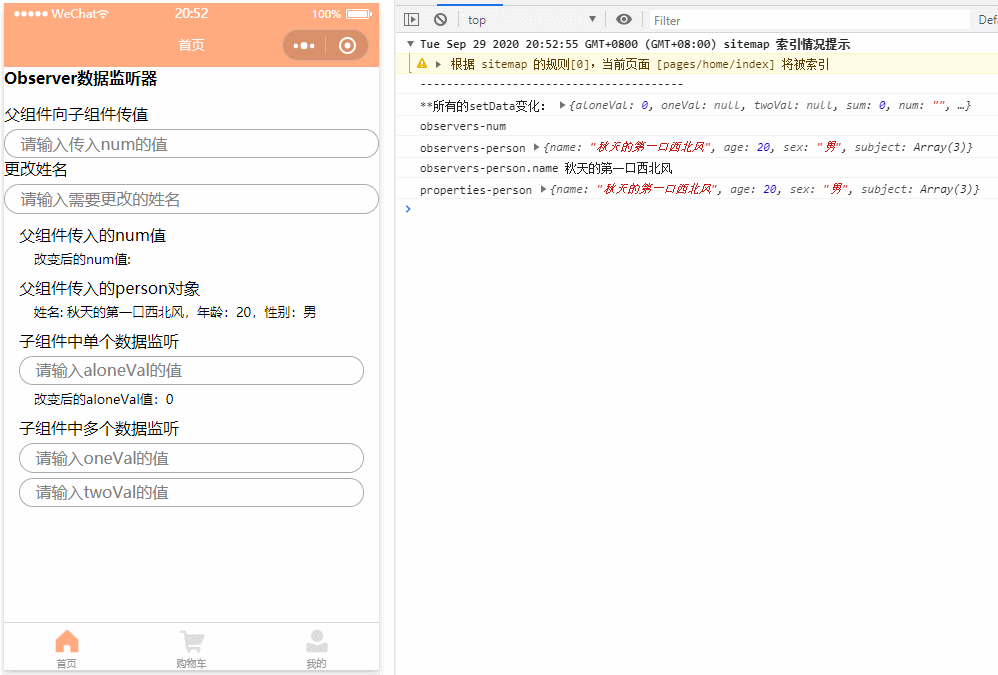Toggle the live expression eye icon
The height and width of the screenshot is (675, 998).
(x=624, y=20)
